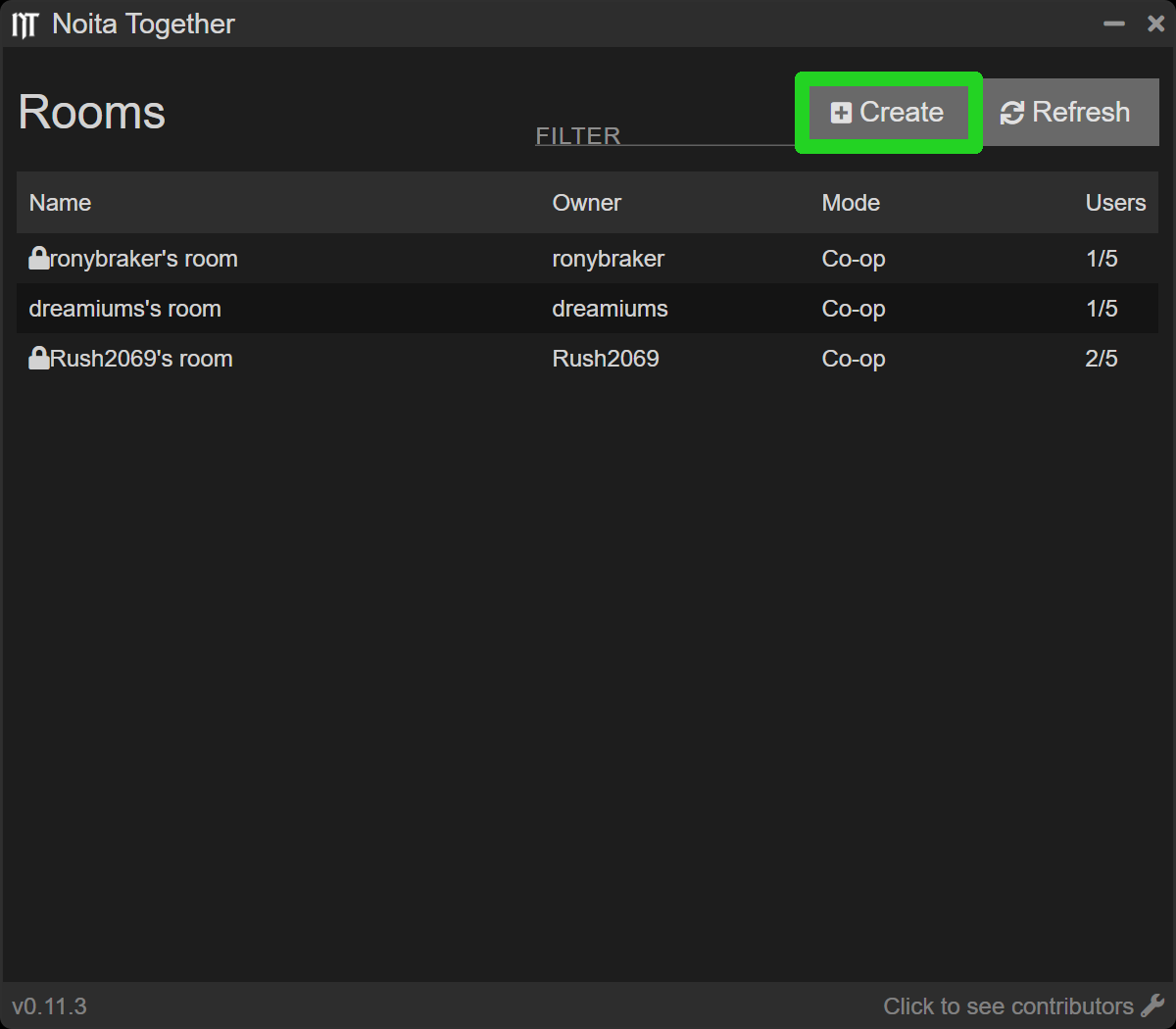Click the lock icon beside Rush2069's room
Viewport: 1176px width, 1029px height.
click(39, 358)
